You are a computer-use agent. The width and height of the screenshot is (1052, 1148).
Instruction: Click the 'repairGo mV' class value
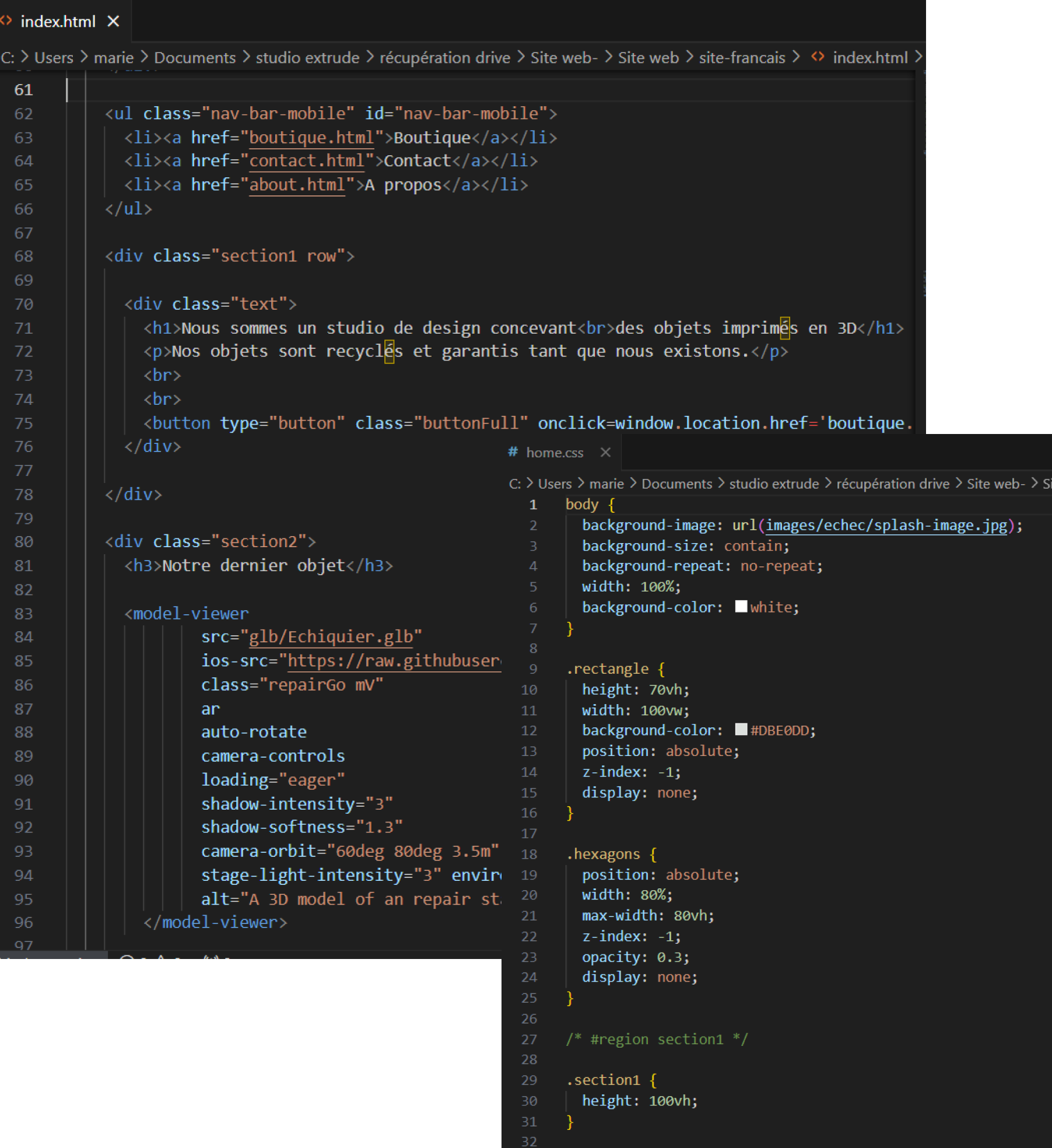click(321, 685)
